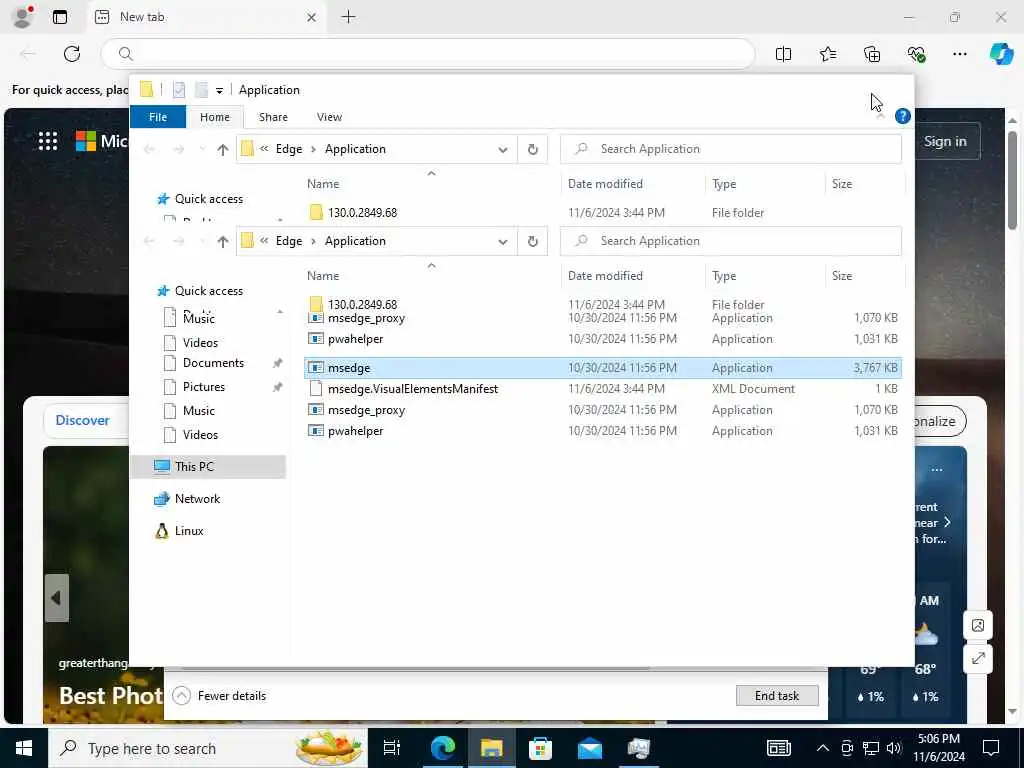Open the Edge Favorites star icon
The height and width of the screenshot is (768, 1024).
827,54
